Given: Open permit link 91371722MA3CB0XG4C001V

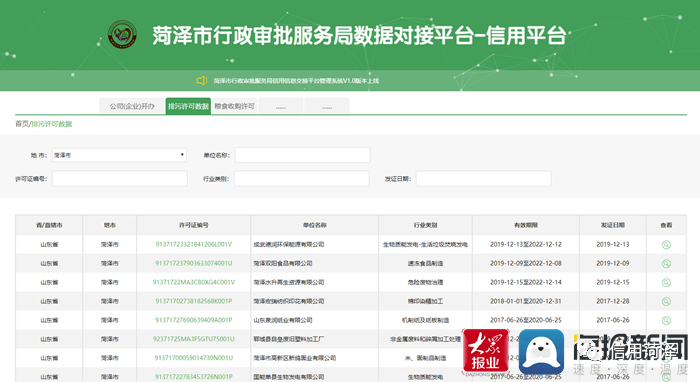Looking at the screenshot, I should [x=194, y=282].
